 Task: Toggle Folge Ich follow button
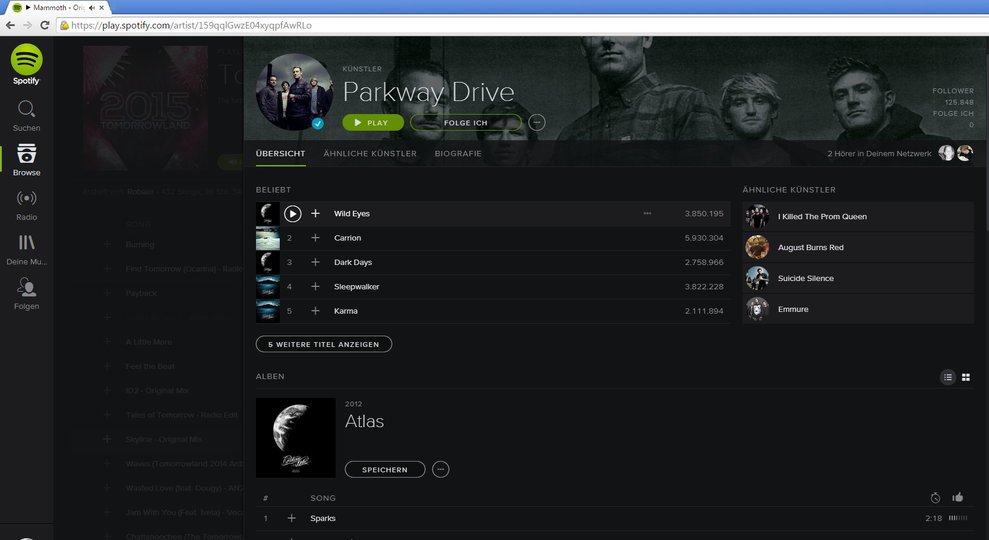tap(466, 122)
